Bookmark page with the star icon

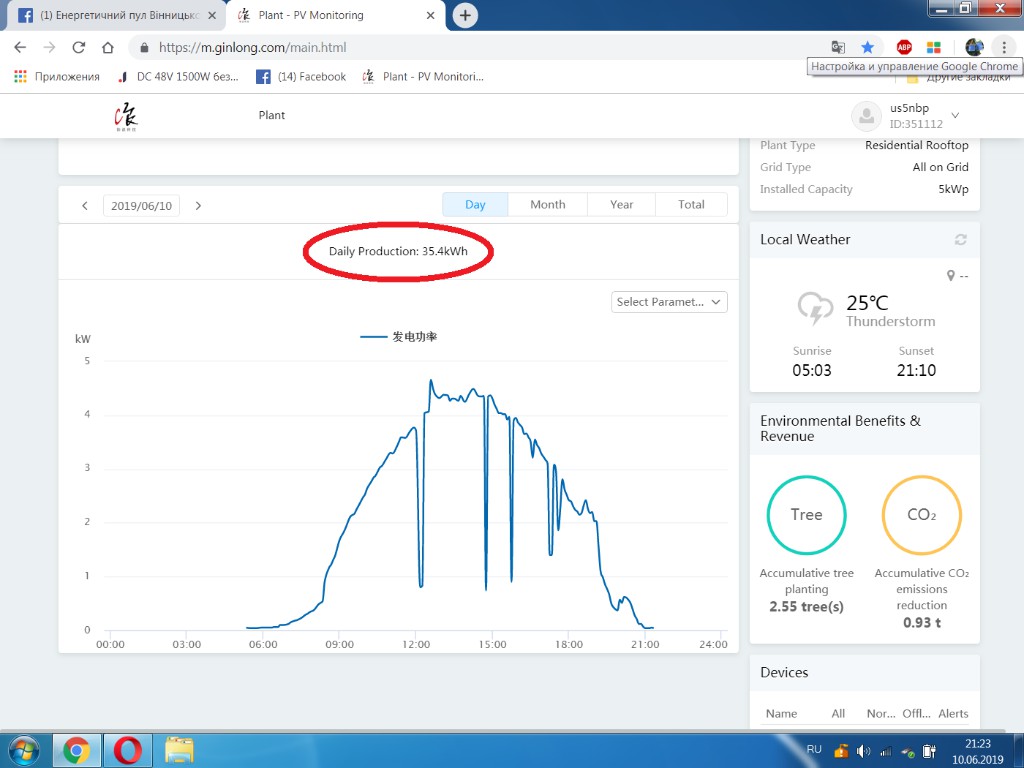[x=867, y=47]
